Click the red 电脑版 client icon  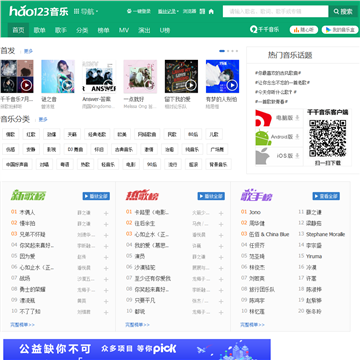pos(264,118)
